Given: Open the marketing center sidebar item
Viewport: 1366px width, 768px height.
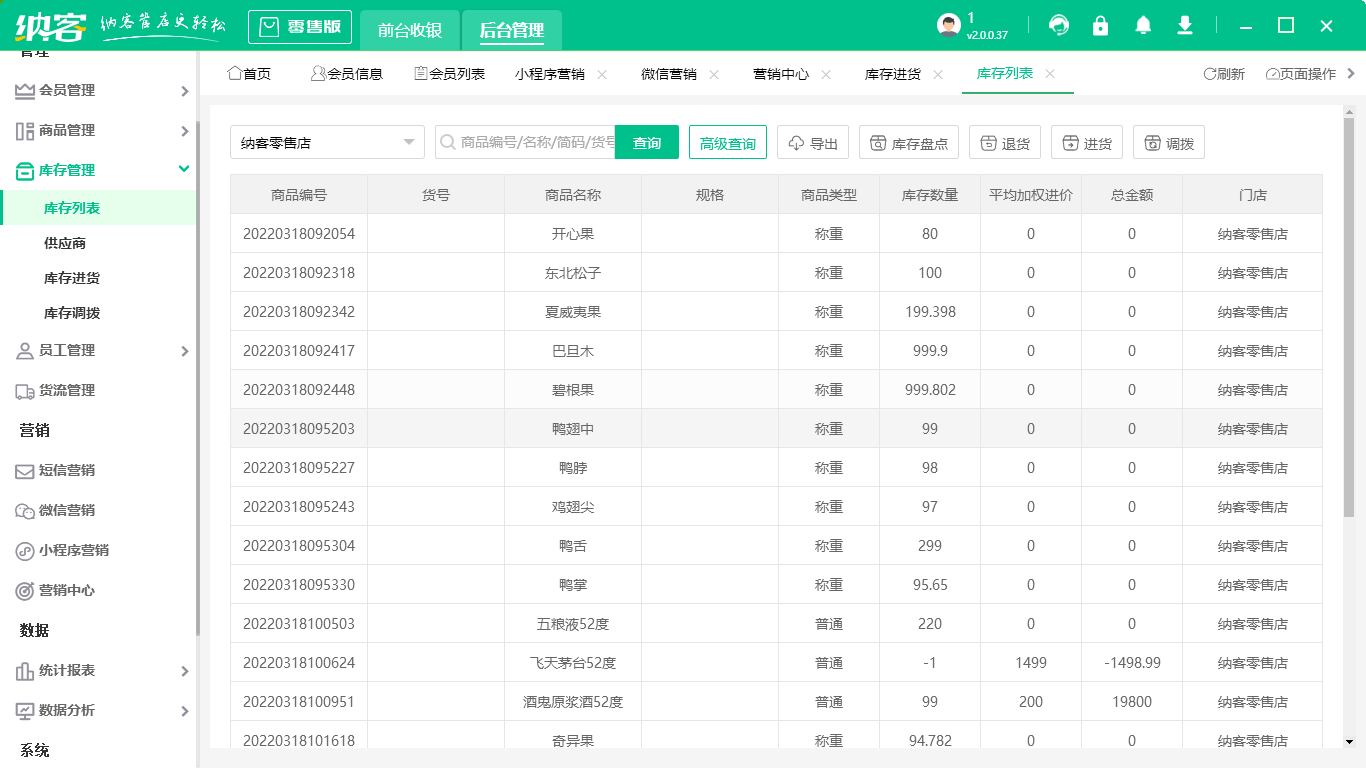Looking at the screenshot, I should coord(66,590).
